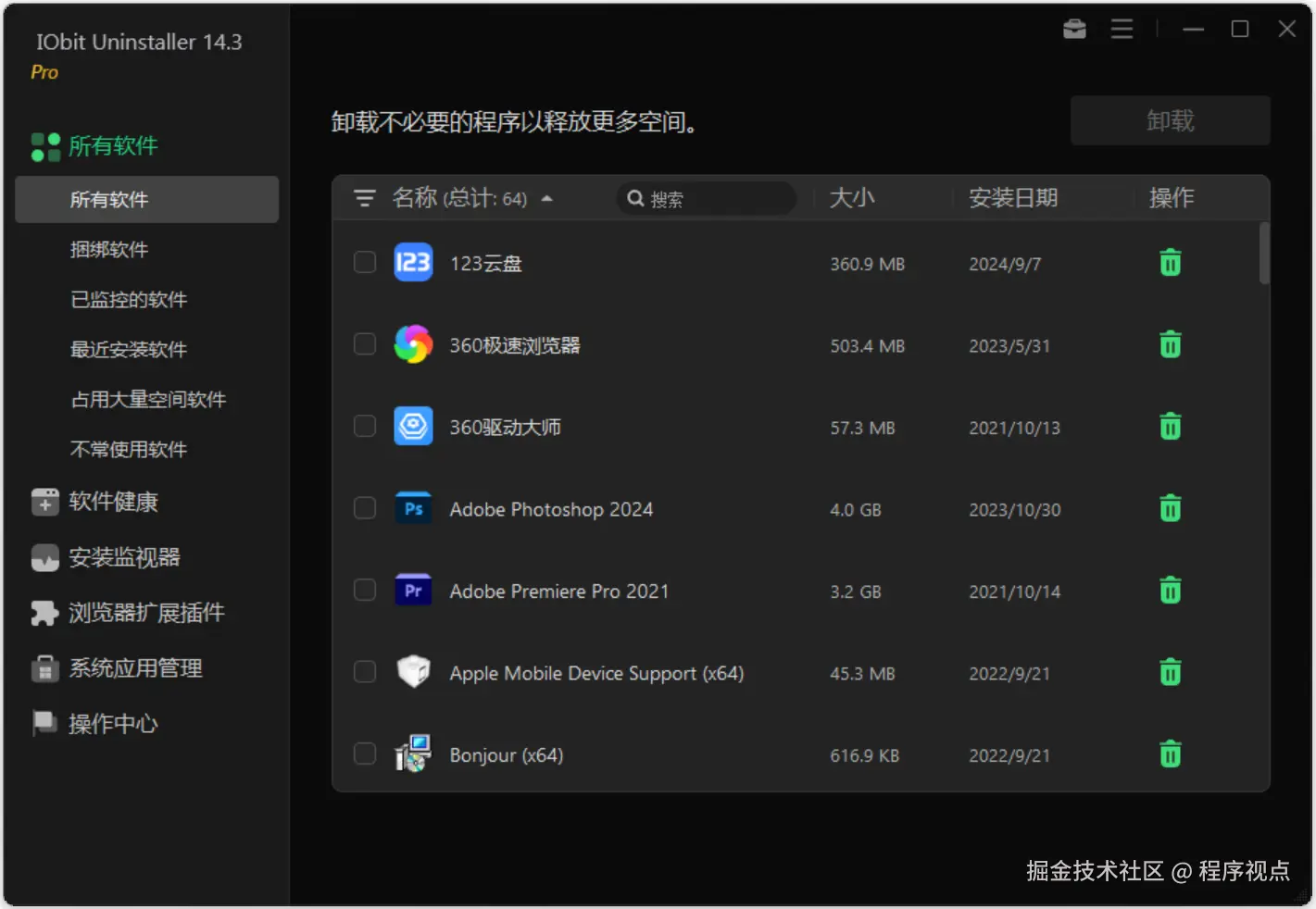Click the 360极速浏览器 colorful app icon
Image resolution: width=1316 pixels, height=909 pixels.
click(413, 344)
